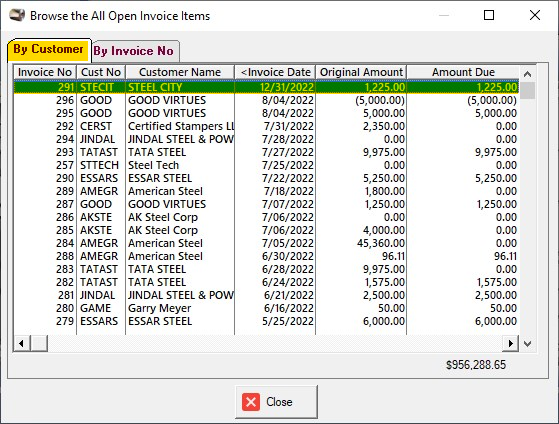Select invoice 291 STEEL CITY row
Viewport: 559px width, 424px height.
(266, 87)
